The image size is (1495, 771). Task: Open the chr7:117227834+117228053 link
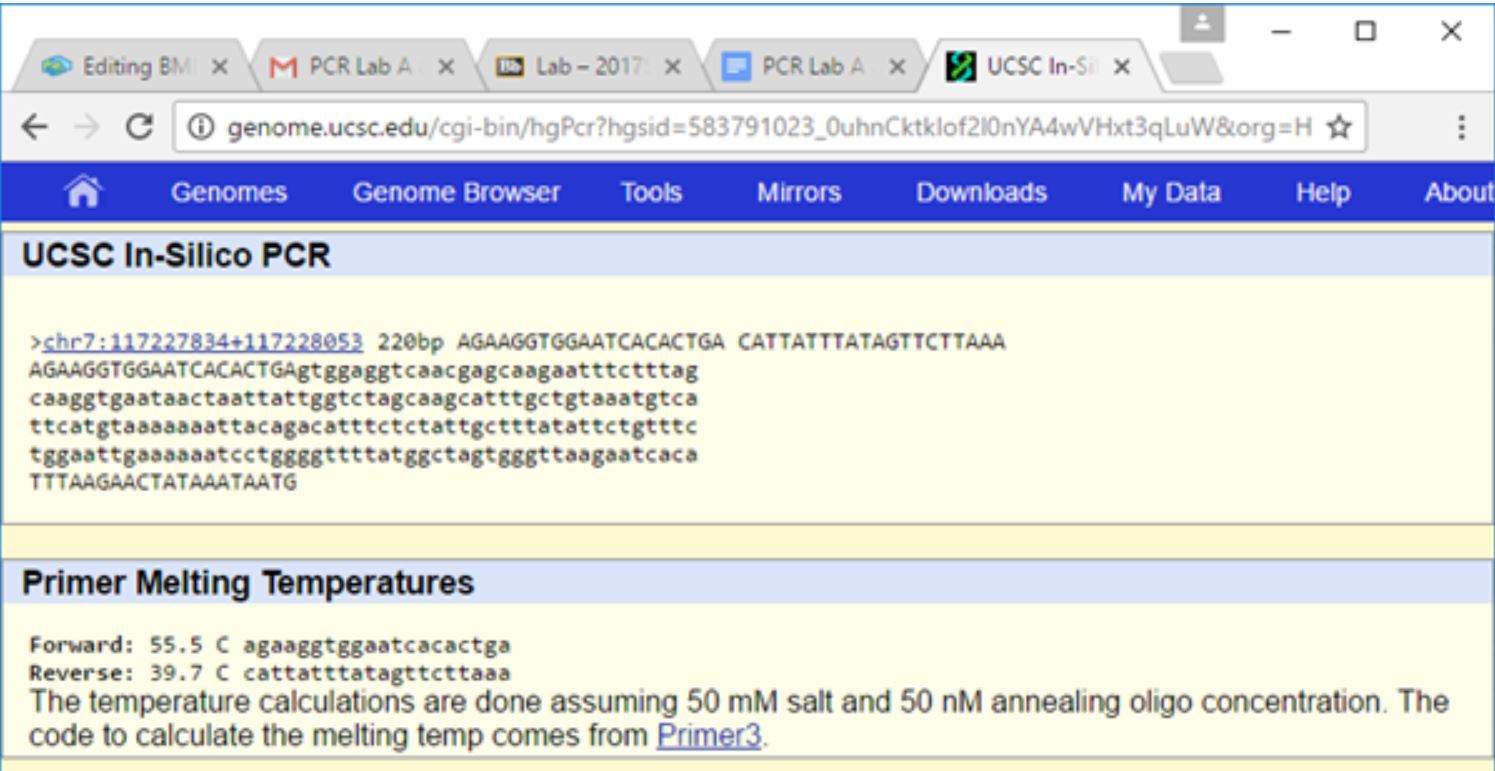pyautogui.click(x=203, y=343)
